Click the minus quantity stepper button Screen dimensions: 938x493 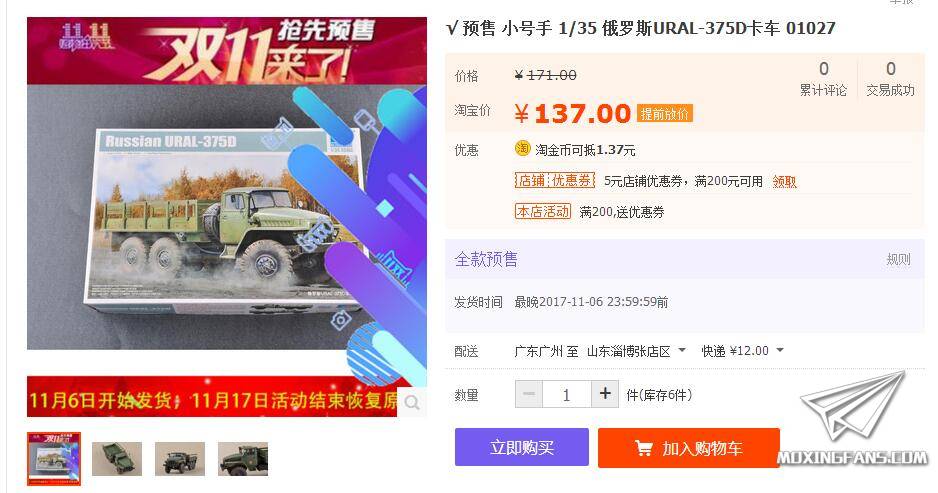529,394
